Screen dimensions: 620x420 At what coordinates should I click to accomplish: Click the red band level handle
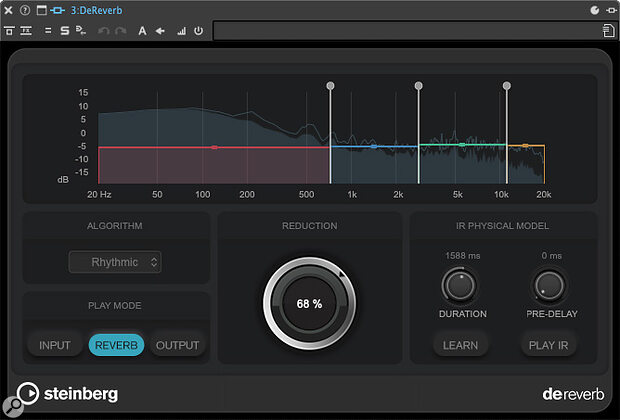point(214,148)
